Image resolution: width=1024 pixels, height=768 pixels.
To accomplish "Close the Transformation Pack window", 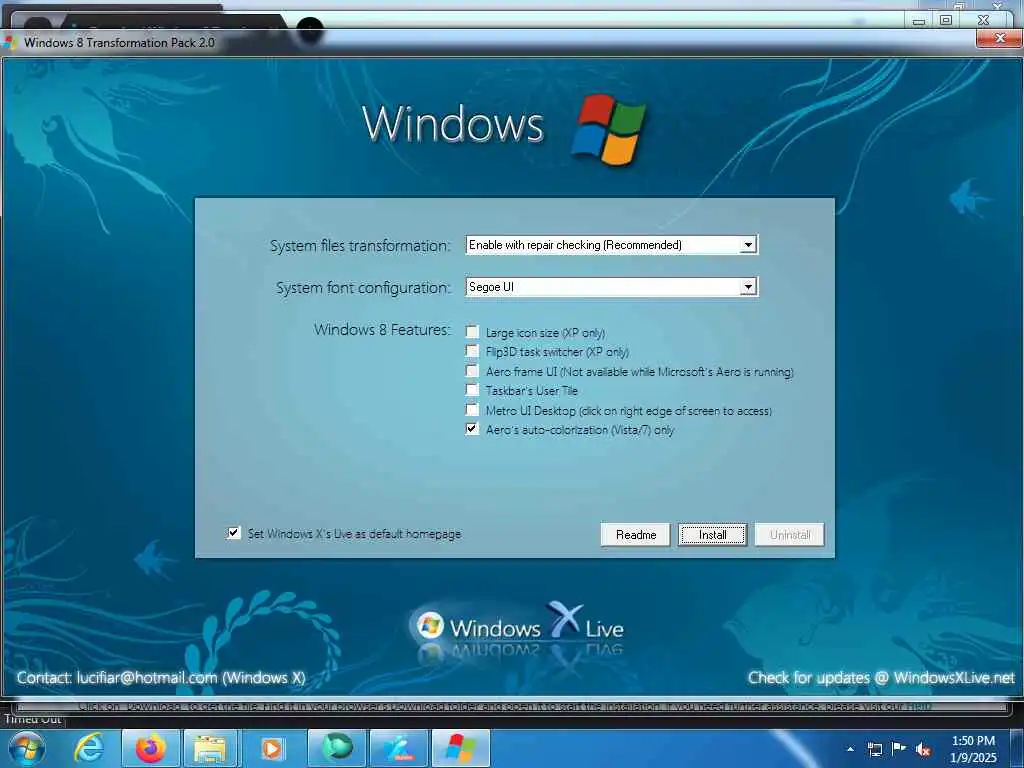I will [x=999, y=39].
